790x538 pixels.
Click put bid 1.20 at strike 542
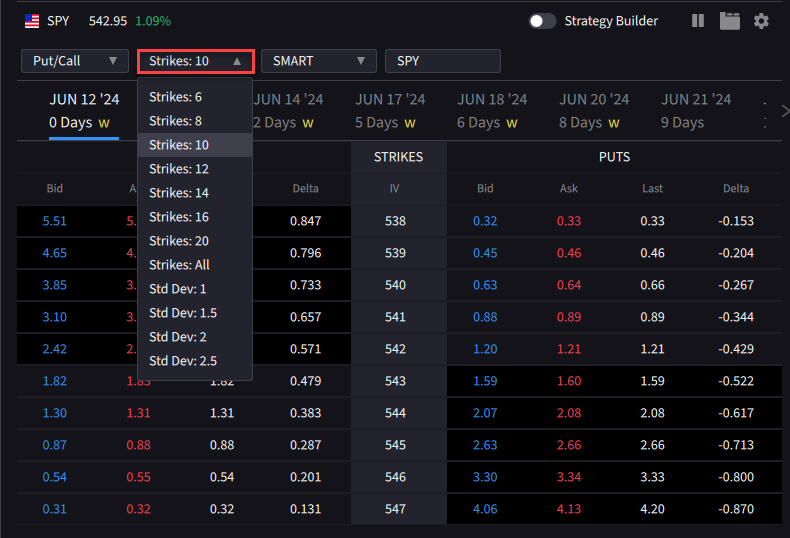[485, 349]
